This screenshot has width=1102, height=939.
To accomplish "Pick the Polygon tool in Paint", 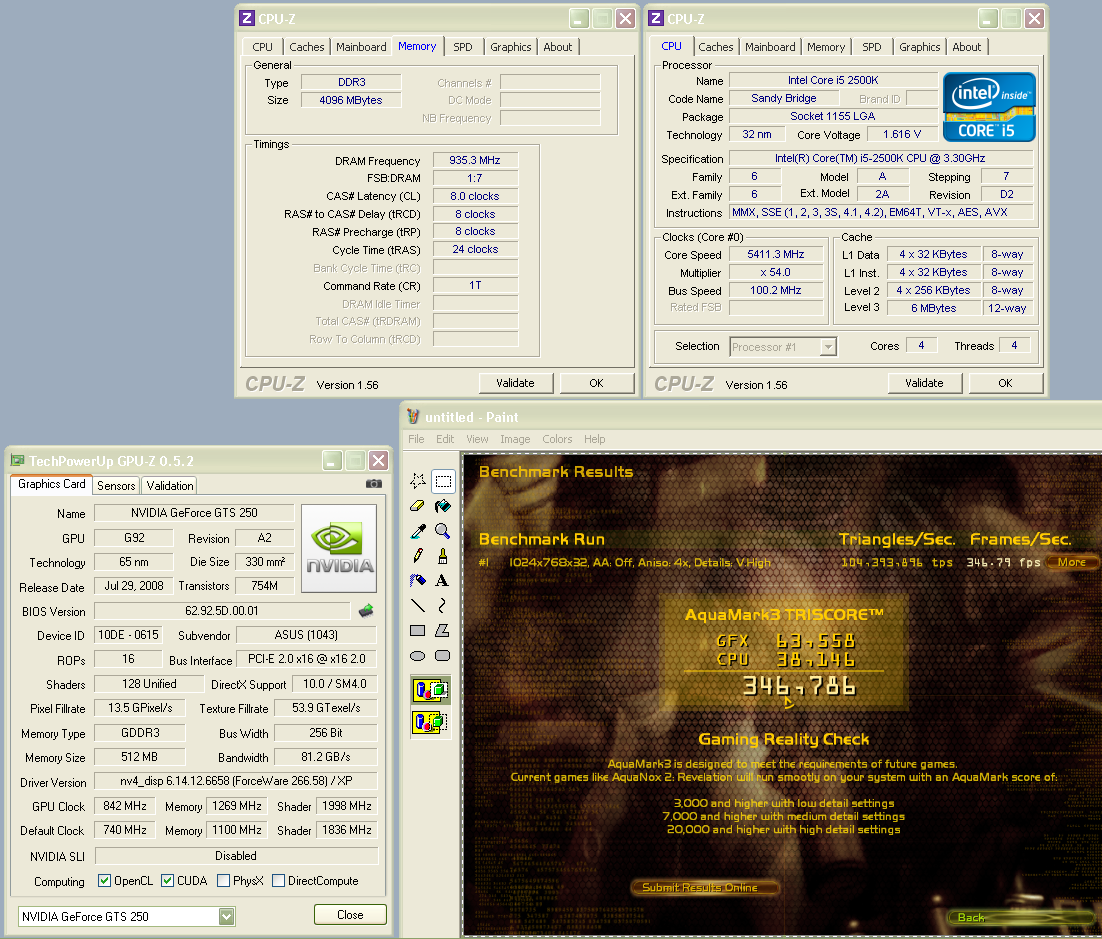I will tap(443, 630).
